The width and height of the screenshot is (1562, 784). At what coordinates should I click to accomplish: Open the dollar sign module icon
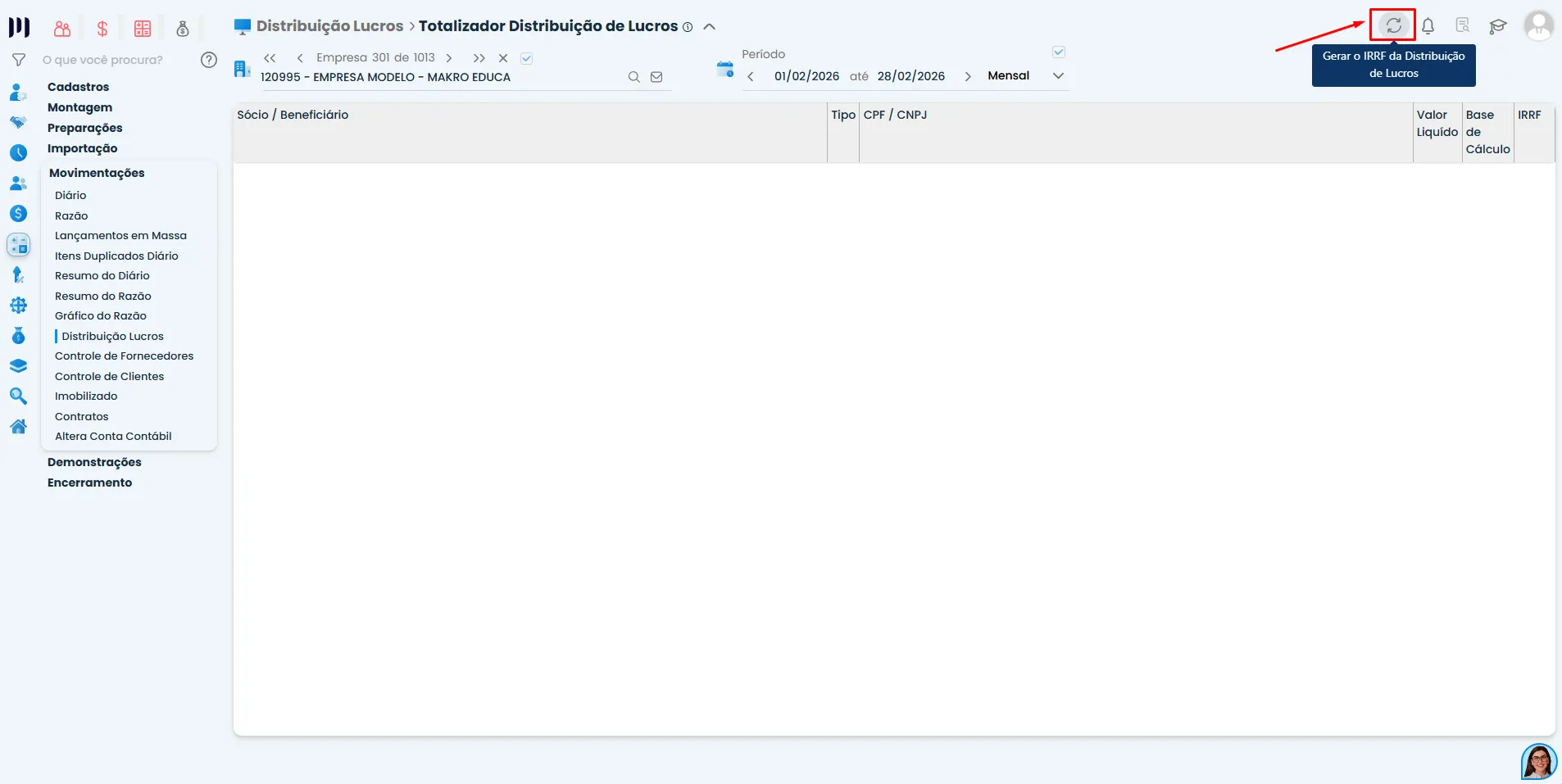[102, 29]
